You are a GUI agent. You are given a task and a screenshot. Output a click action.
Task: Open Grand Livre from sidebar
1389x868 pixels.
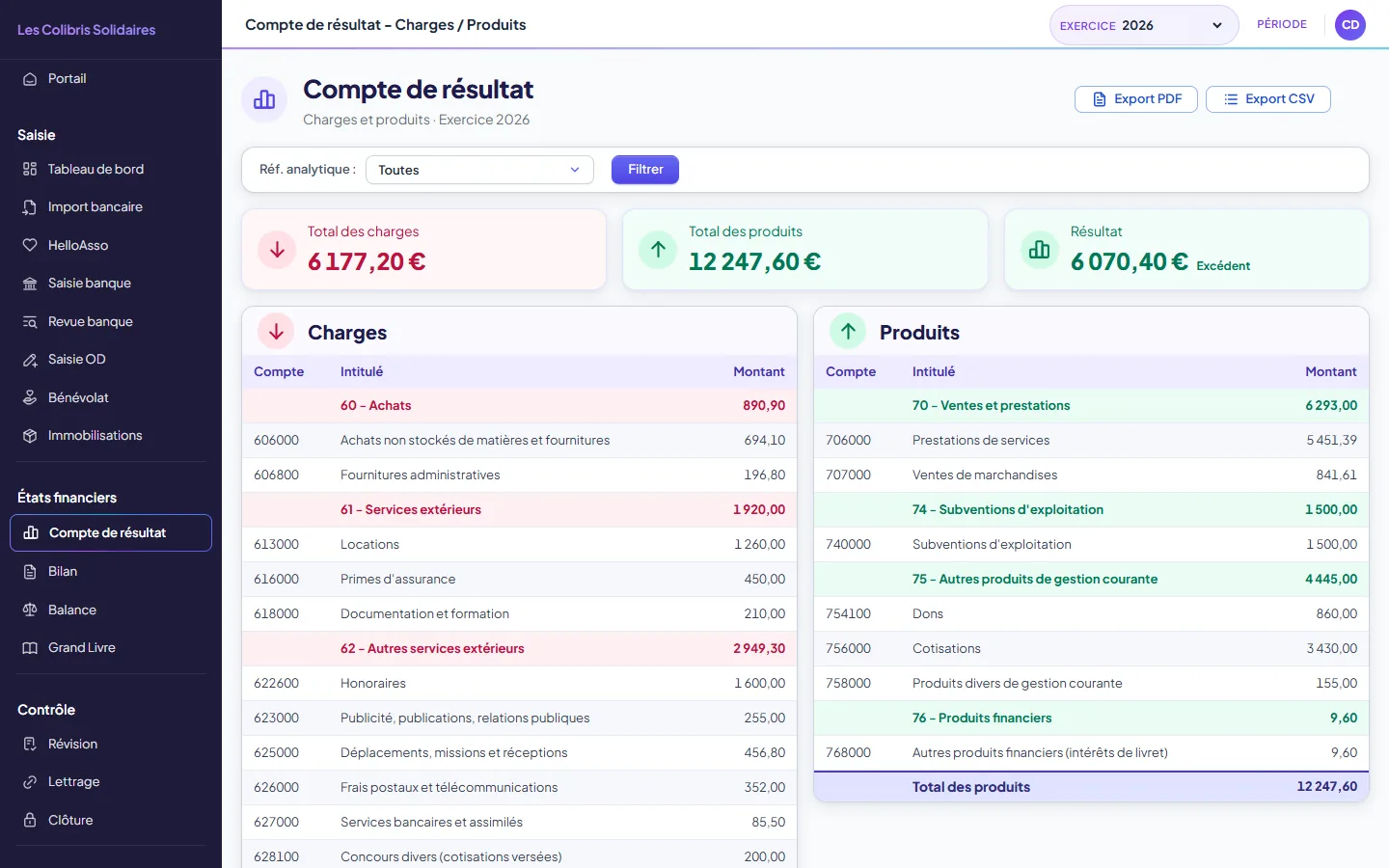point(111,648)
